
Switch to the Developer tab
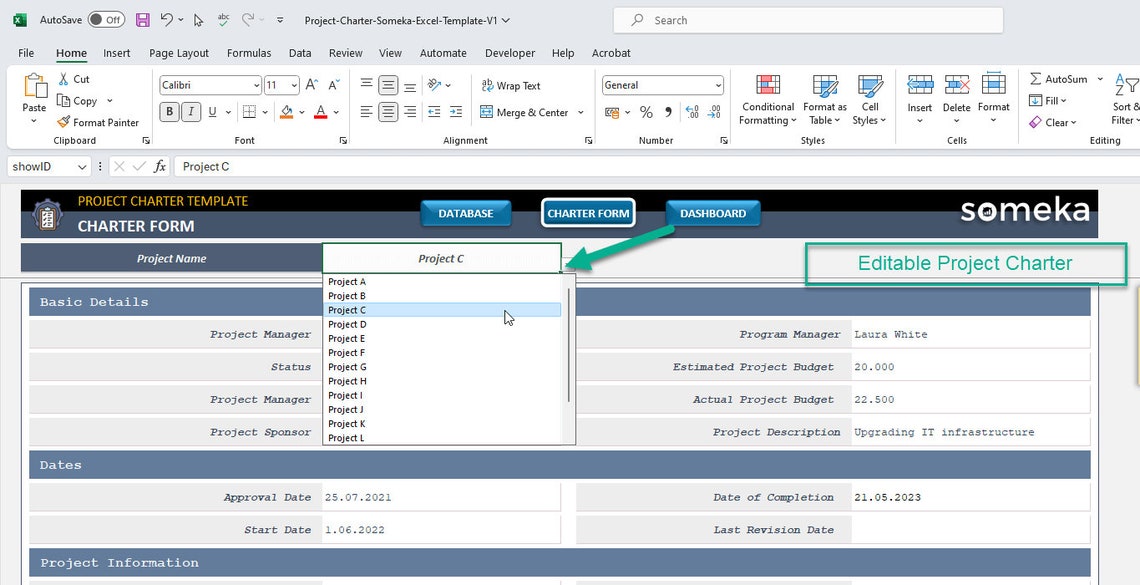509,53
